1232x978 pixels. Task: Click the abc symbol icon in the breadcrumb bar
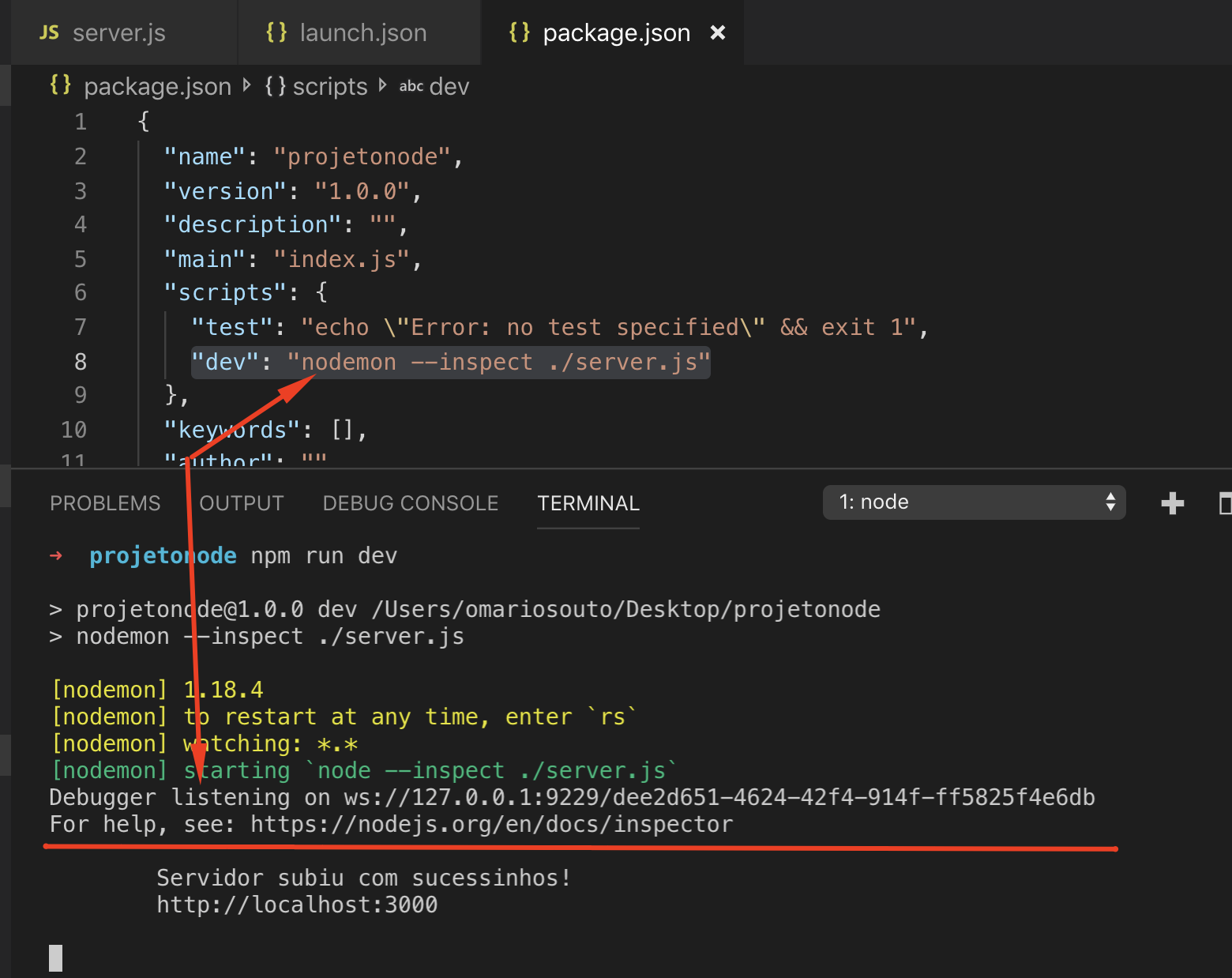click(x=411, y=85)
